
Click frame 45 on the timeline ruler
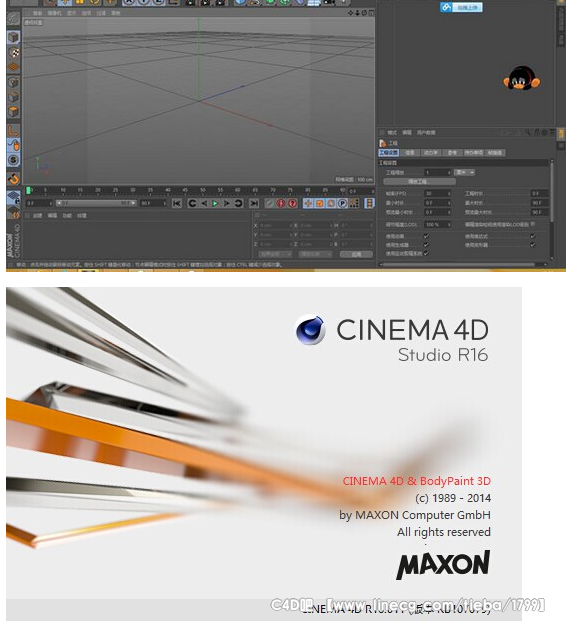[x=185, y=191]
